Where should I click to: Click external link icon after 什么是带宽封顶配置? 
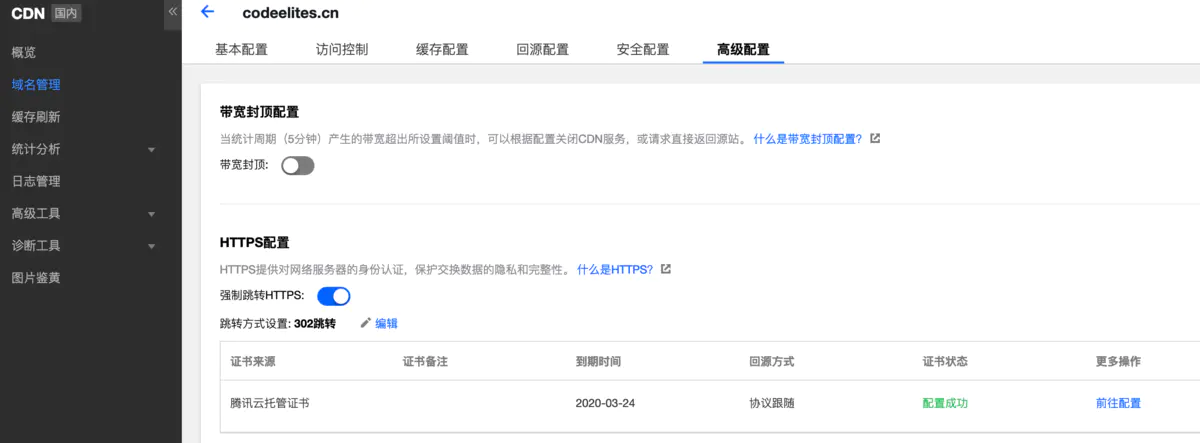(x=875, y=139)
